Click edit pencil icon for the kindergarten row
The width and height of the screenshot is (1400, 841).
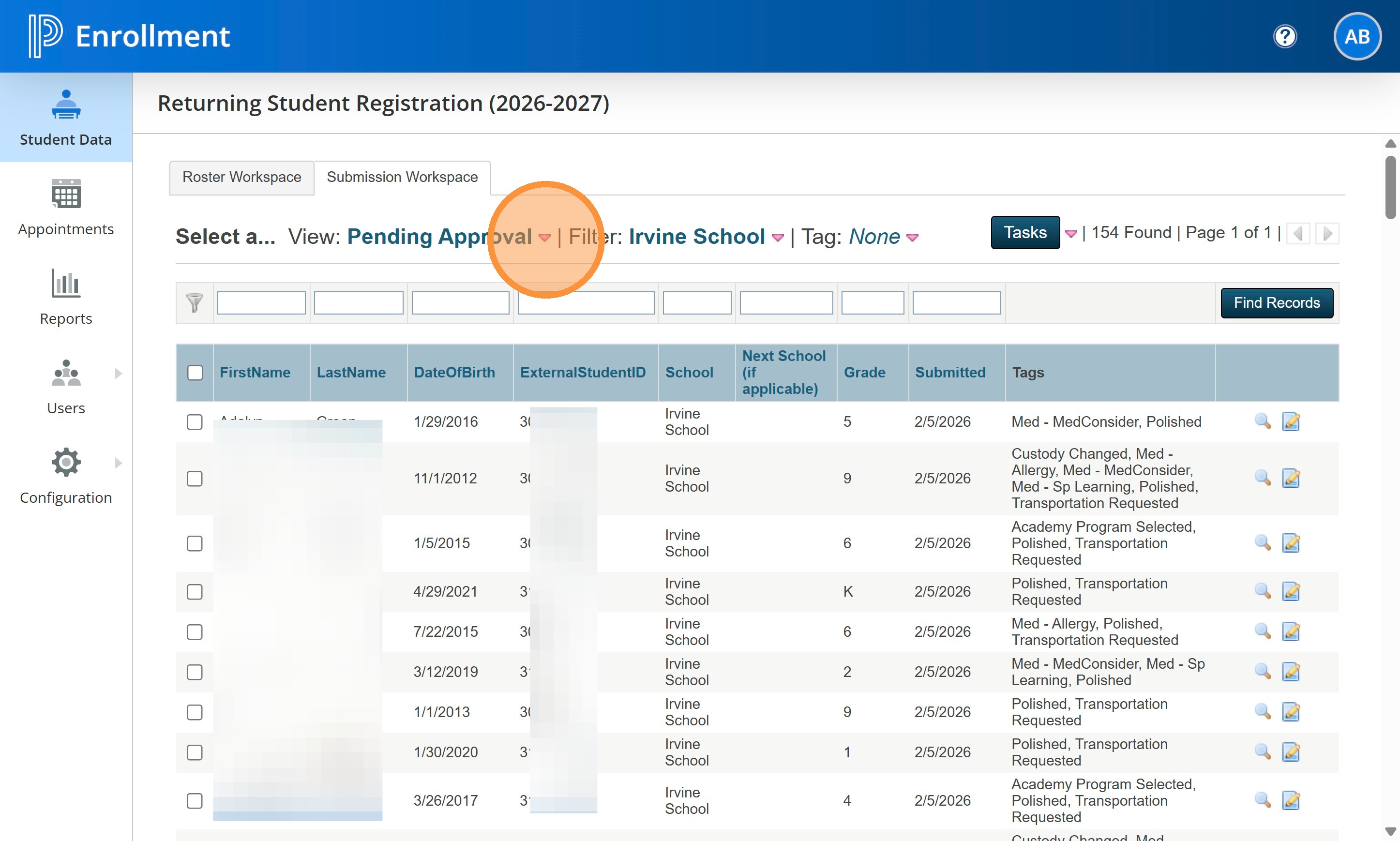coord(1291,591)
